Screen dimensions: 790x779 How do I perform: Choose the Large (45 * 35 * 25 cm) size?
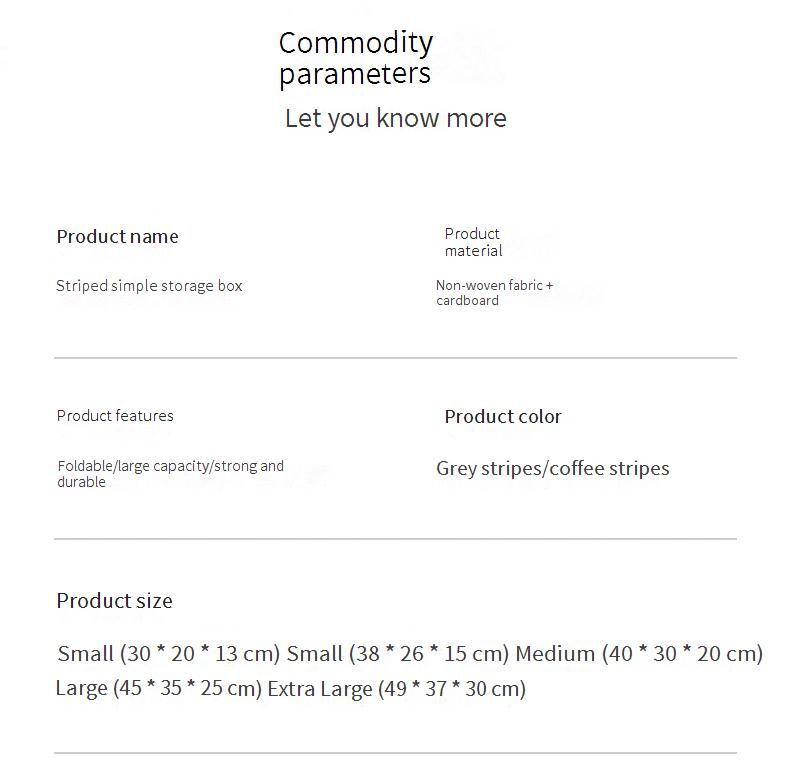click(x=158, y=689)
